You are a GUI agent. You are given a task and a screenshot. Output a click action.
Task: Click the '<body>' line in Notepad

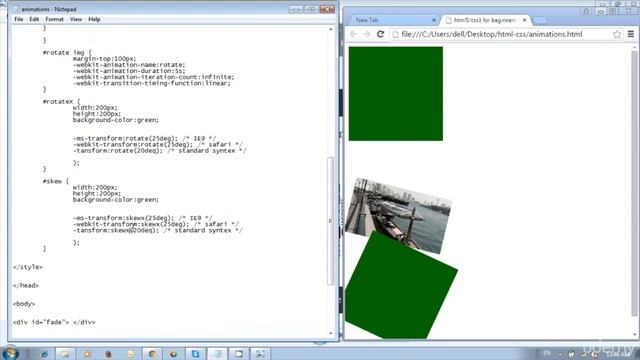pyautogui.click(x=24, y=304)
